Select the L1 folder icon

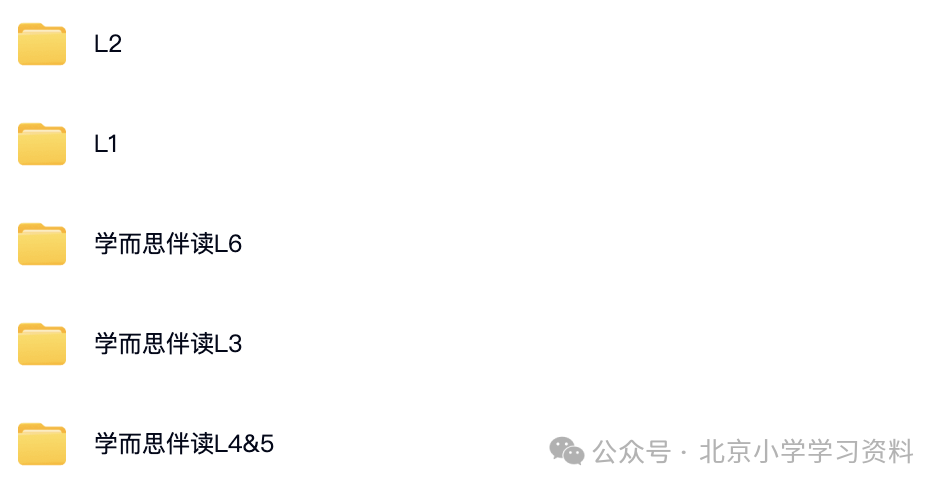[42, 144]
